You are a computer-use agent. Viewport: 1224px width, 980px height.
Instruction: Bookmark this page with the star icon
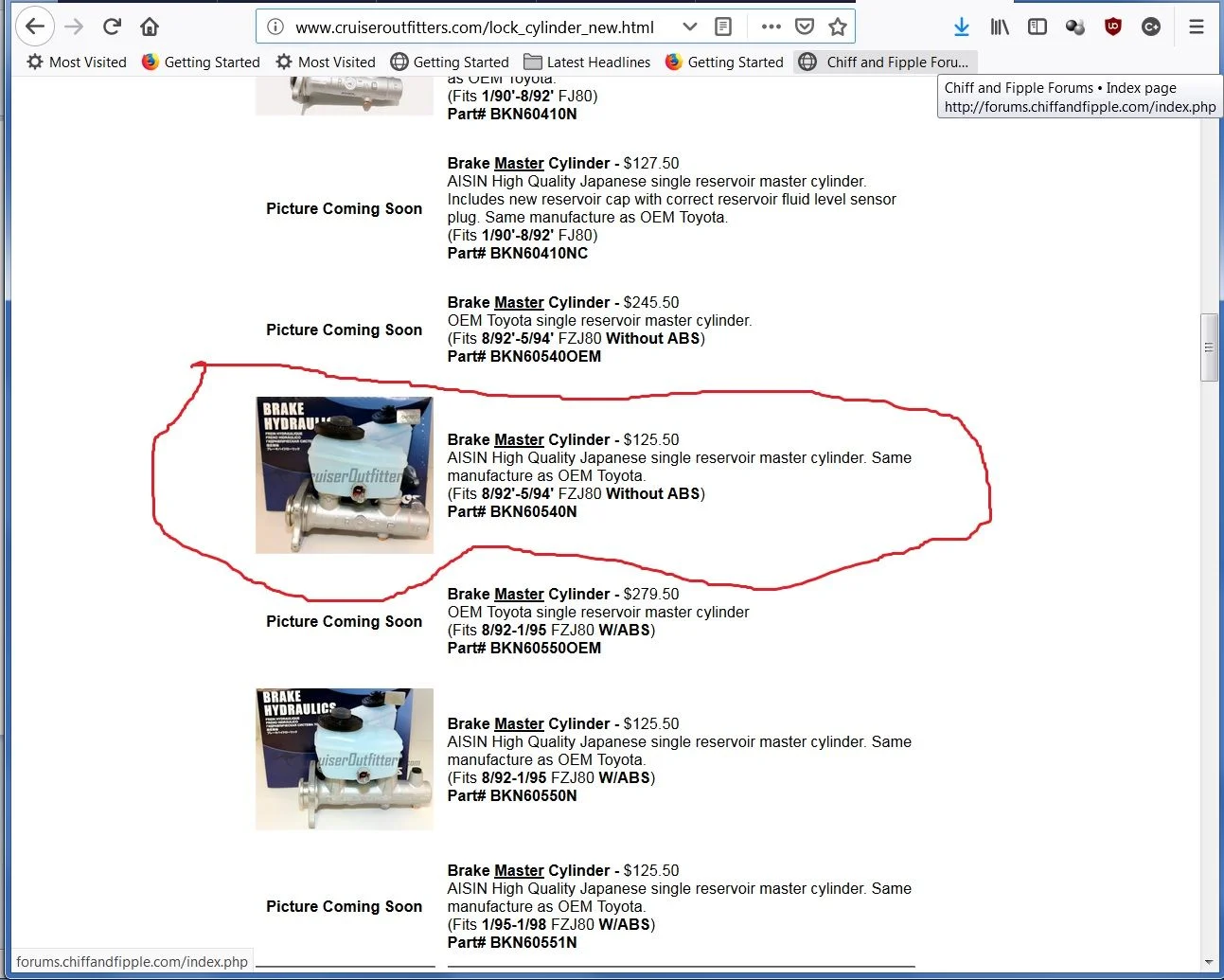coord(837,27)
